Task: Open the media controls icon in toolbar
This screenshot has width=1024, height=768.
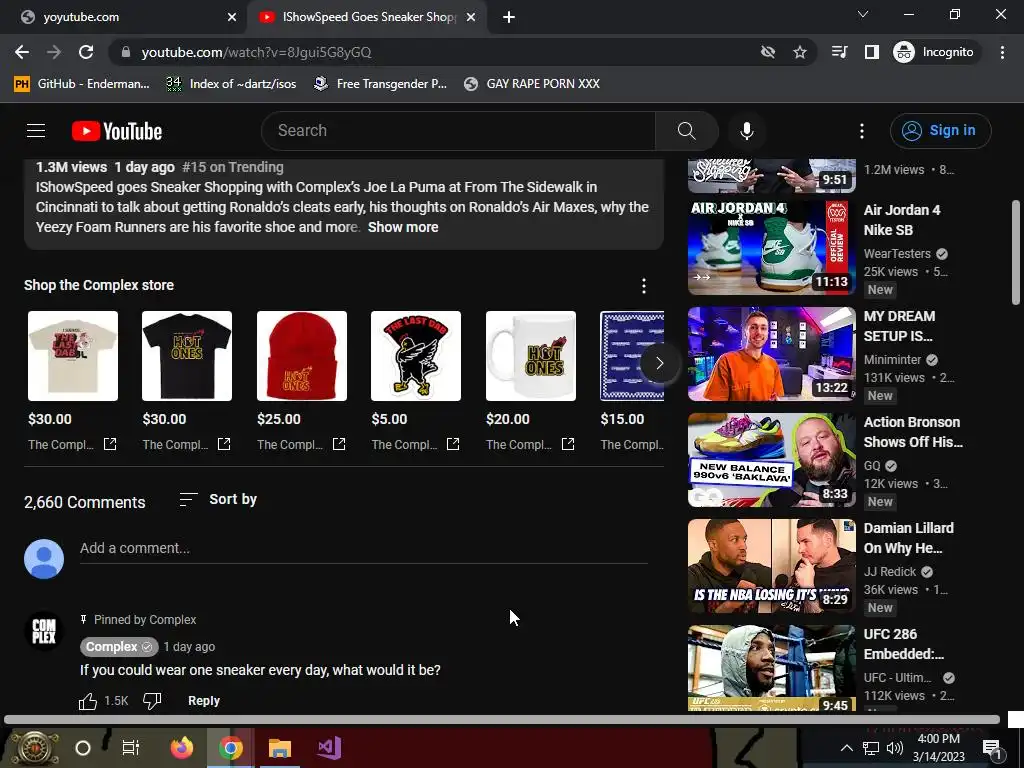Action: click(840, 52)
